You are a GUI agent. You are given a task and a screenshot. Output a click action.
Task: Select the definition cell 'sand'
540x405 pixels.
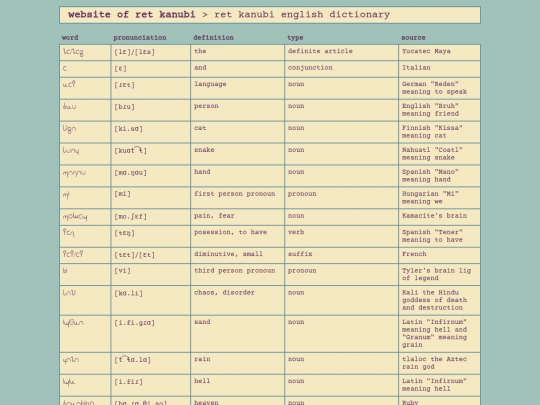click(238, 334)
